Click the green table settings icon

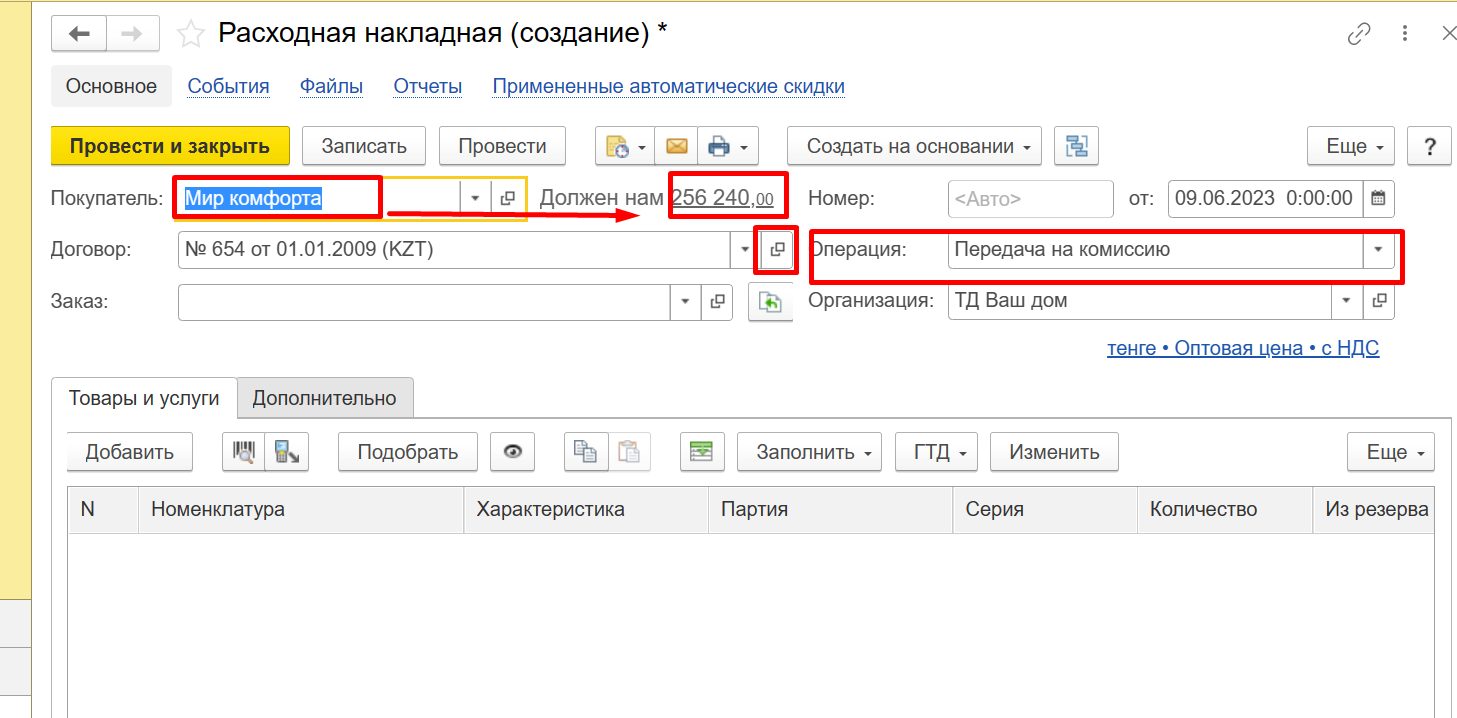click(x=702, y=452)
